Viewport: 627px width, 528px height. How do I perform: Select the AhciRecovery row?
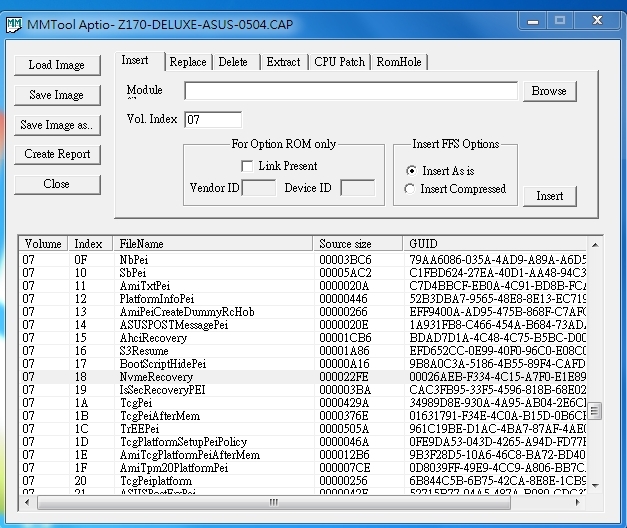tap(303, 338)
